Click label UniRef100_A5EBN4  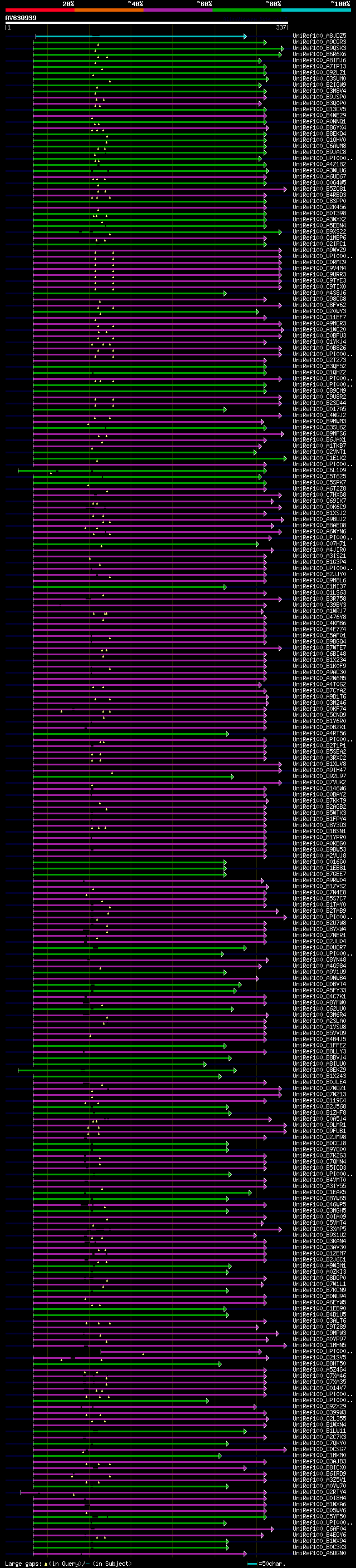(319, 226)
